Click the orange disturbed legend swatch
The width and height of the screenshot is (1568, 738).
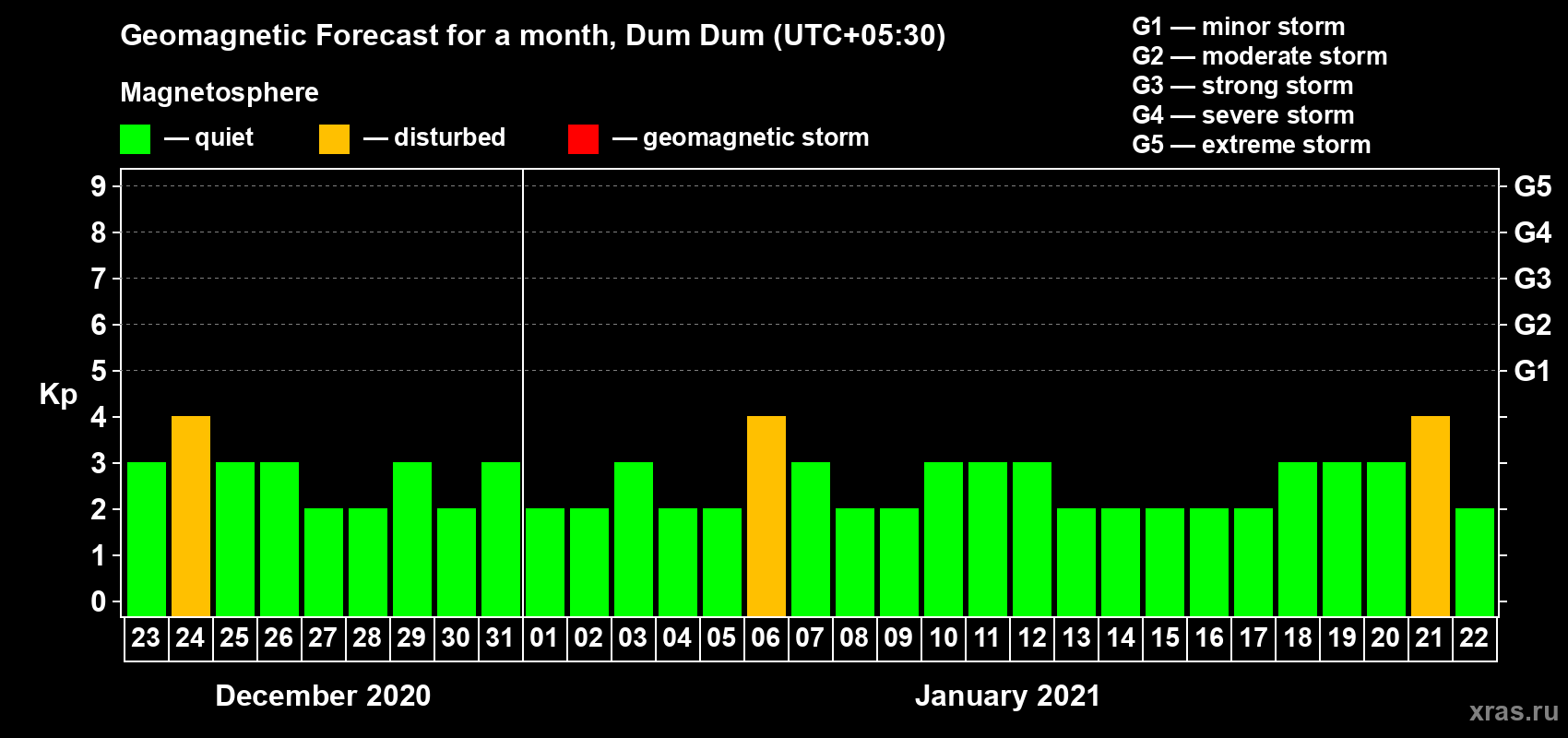coord(334,139)
